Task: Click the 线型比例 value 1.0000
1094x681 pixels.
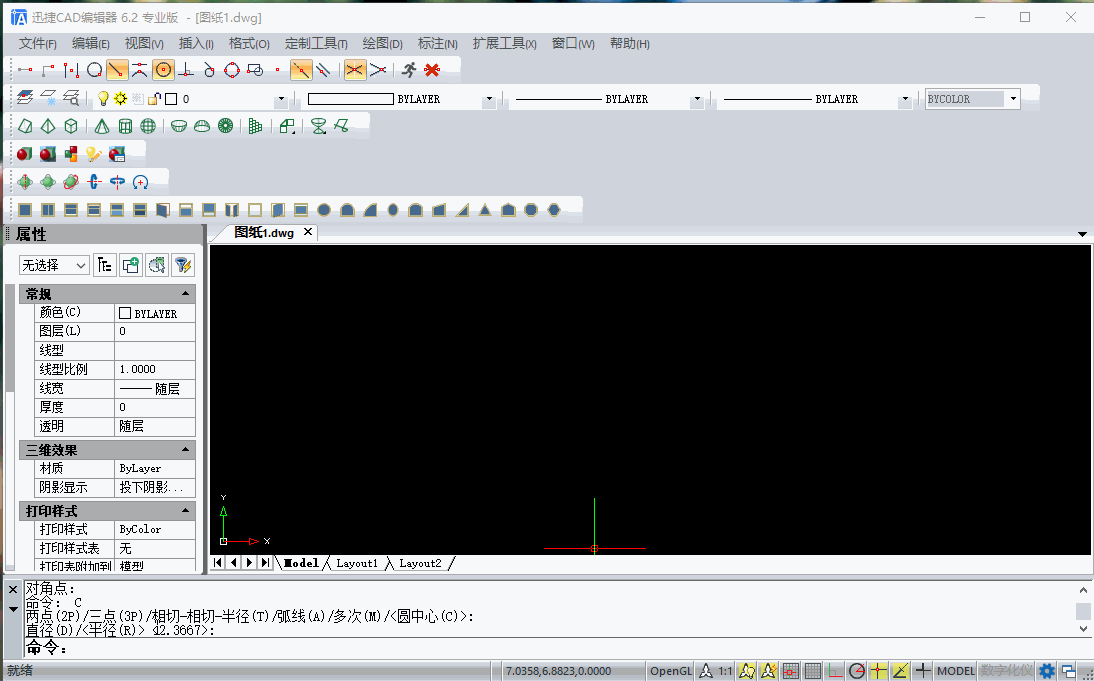Action: (x=155, y=369)
